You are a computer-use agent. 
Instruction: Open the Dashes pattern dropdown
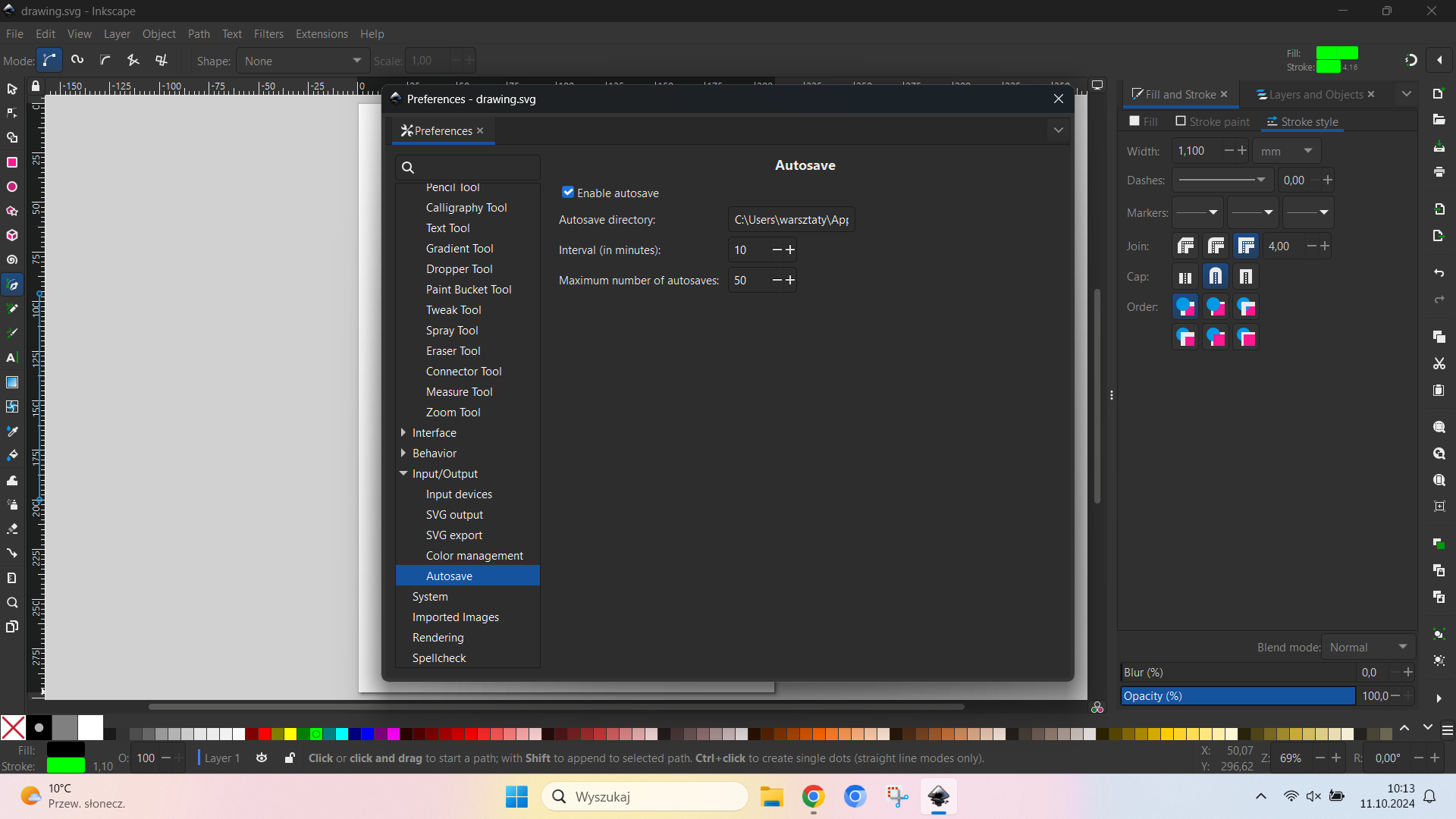coord(1222,180)
